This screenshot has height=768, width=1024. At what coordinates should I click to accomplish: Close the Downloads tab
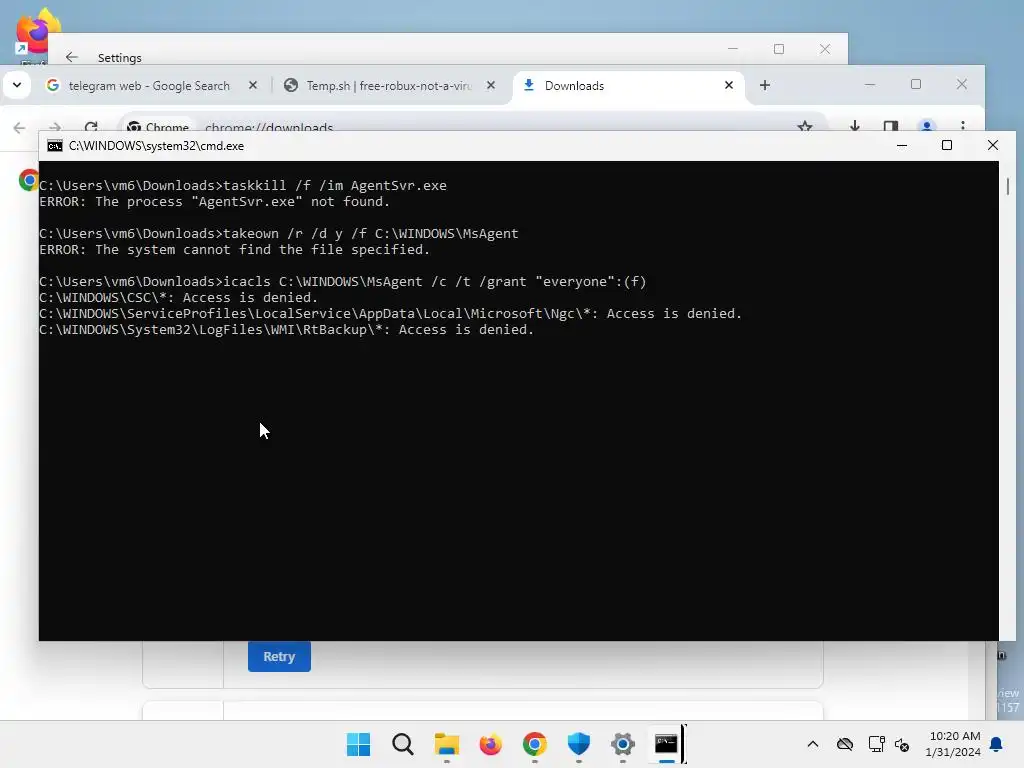pyautogui.click(x=729, y=86)
